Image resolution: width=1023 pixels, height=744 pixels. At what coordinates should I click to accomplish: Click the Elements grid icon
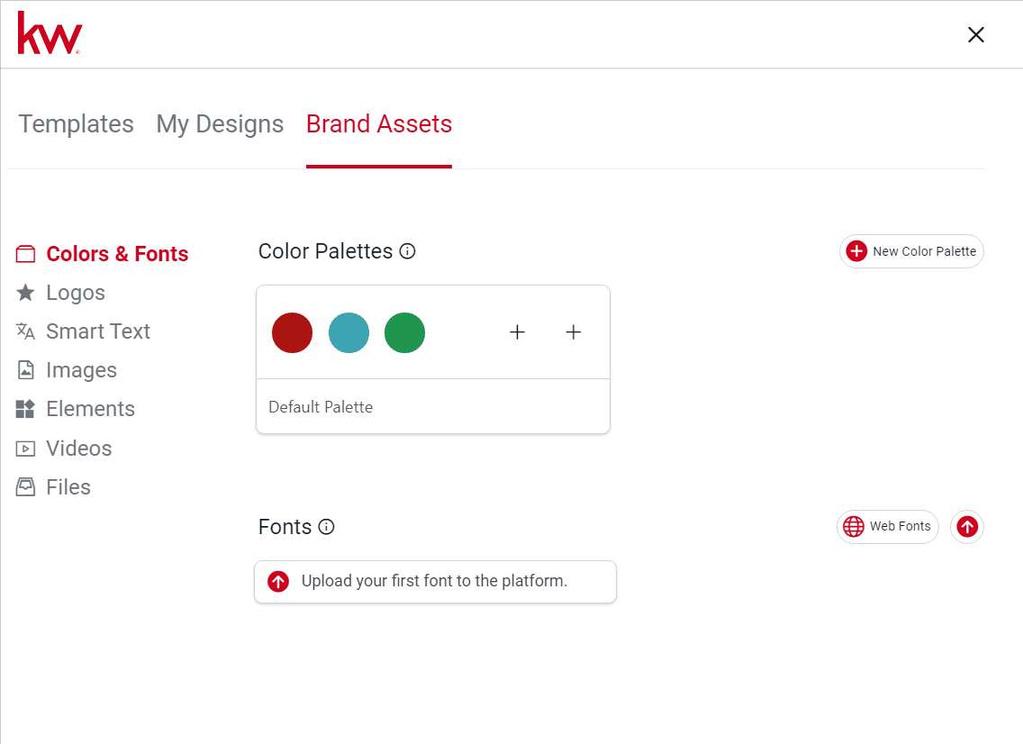pos(26,409)
